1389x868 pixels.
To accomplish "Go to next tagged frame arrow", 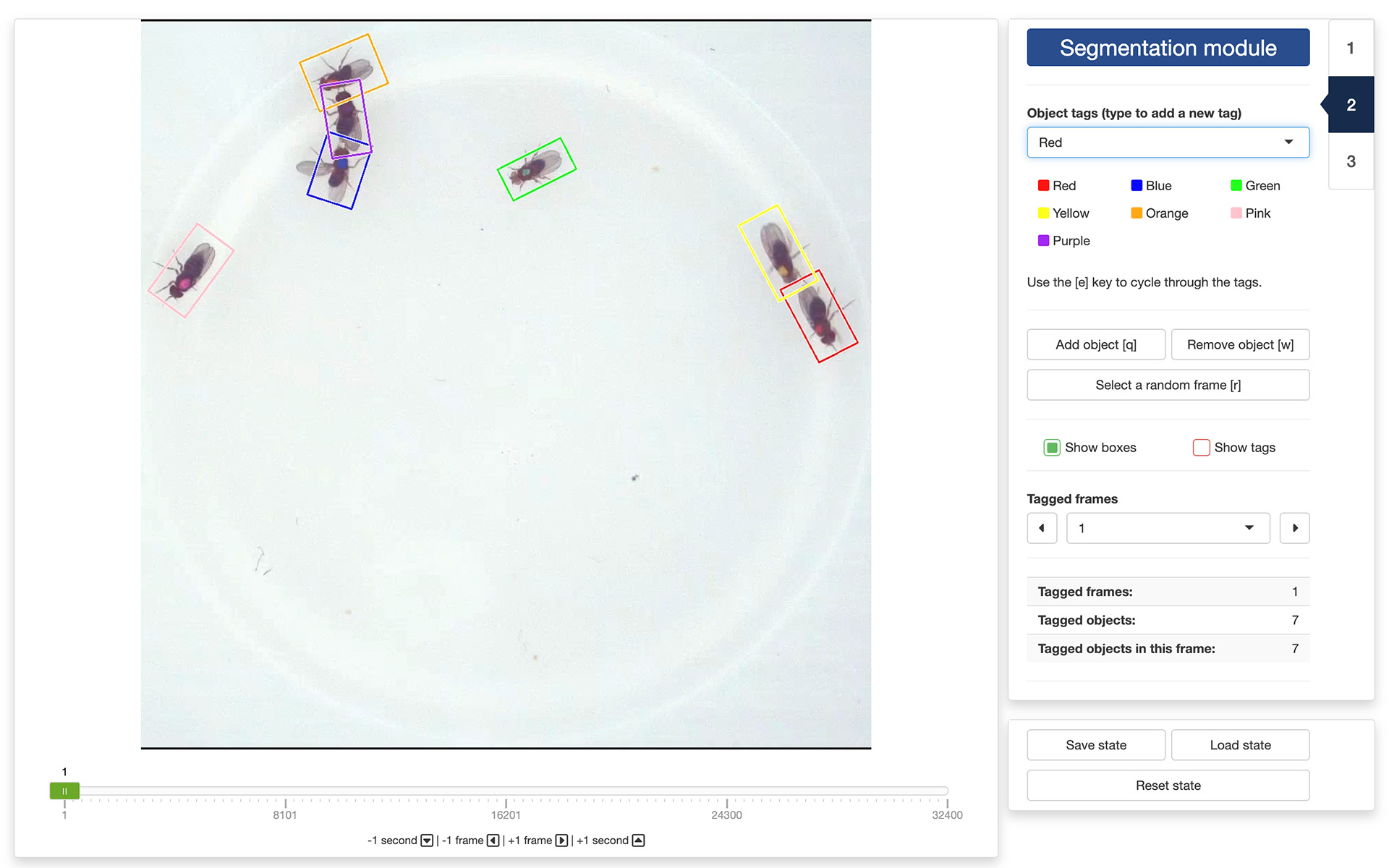I will [1295, 528].
